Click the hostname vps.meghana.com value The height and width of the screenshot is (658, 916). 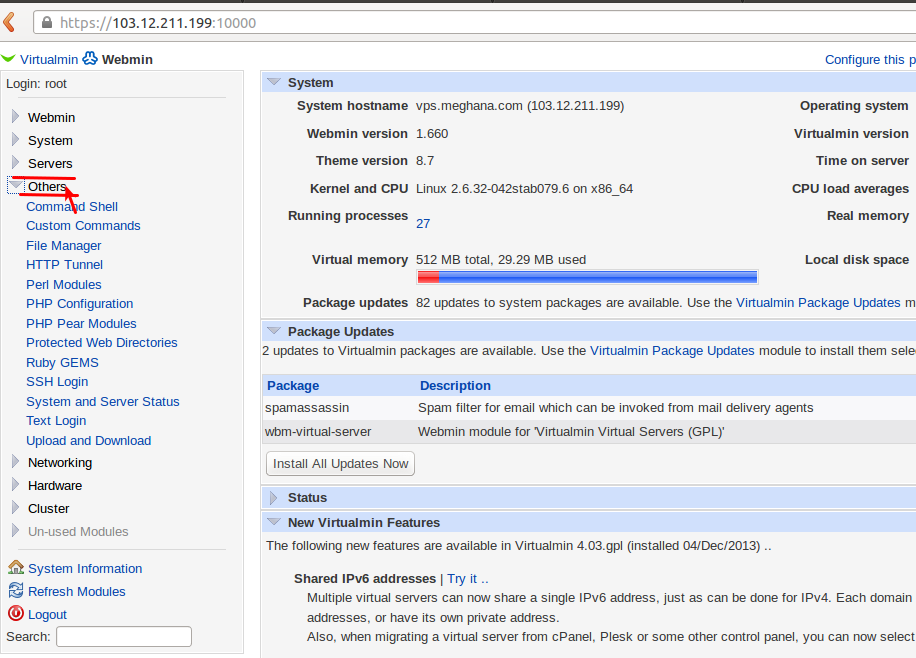[x=520, y=106]
